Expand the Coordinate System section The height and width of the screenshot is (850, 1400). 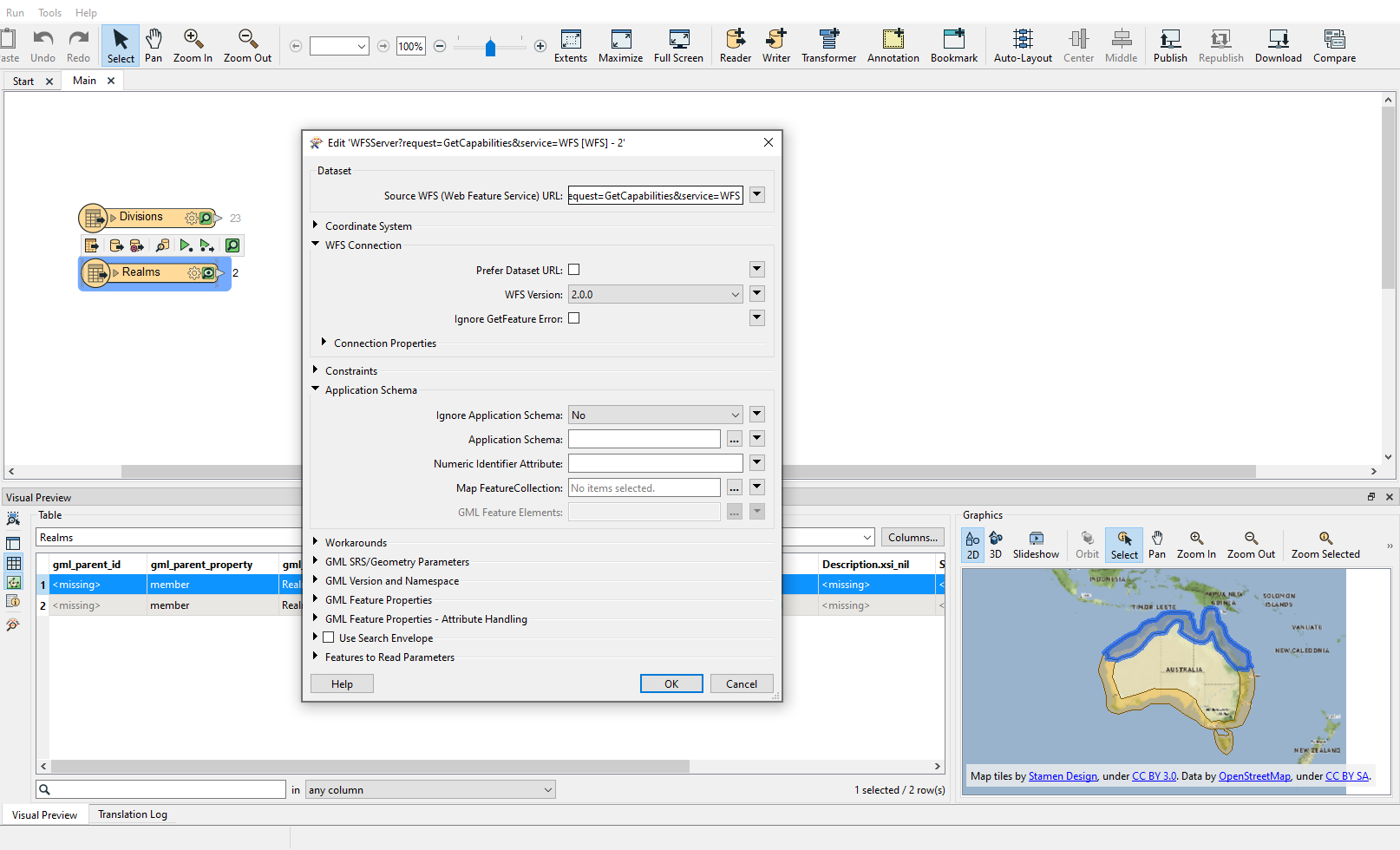(316, 225)
